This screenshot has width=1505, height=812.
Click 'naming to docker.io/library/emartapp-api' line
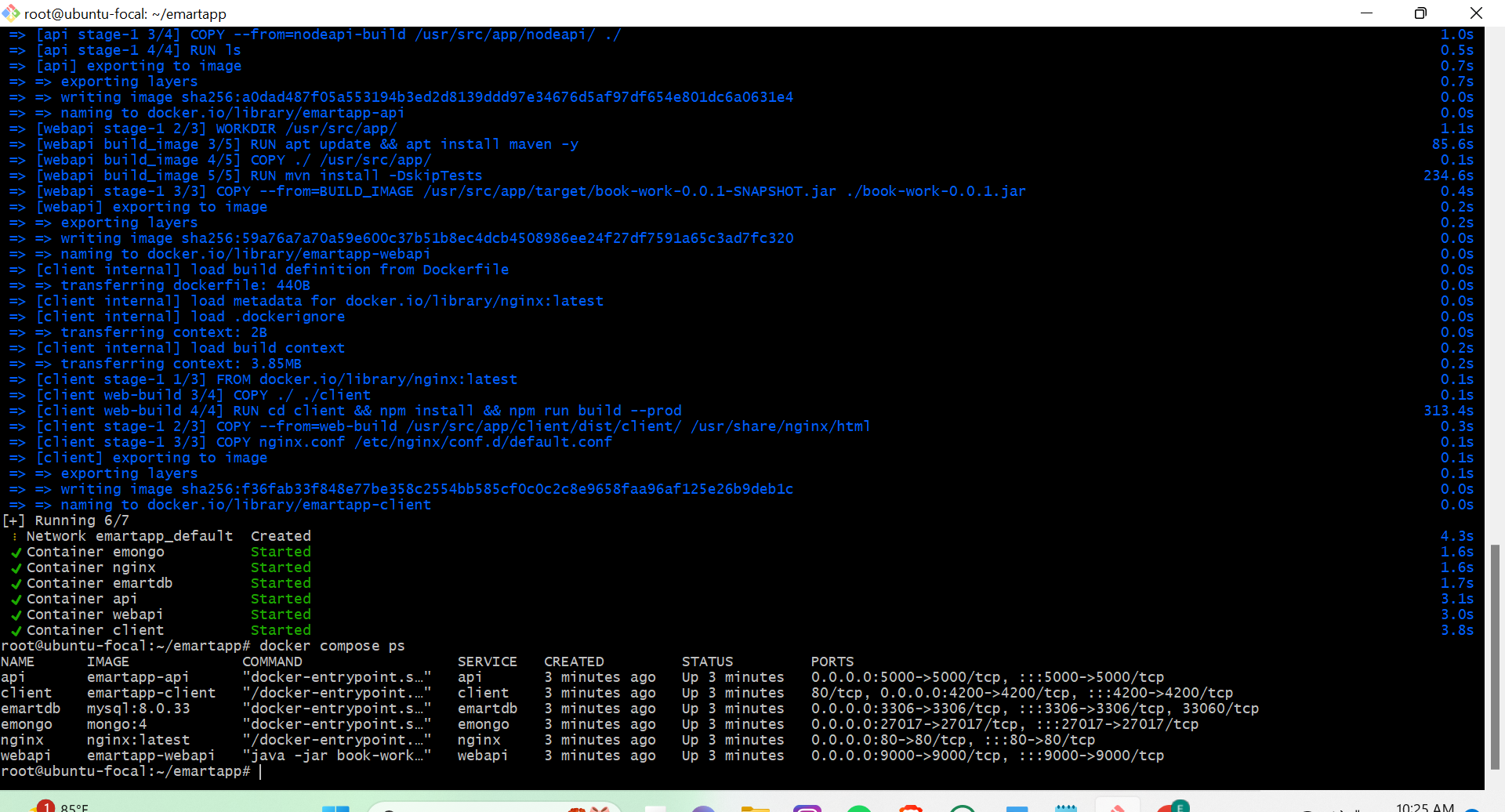pyautogui.click(x=233, y=113)
